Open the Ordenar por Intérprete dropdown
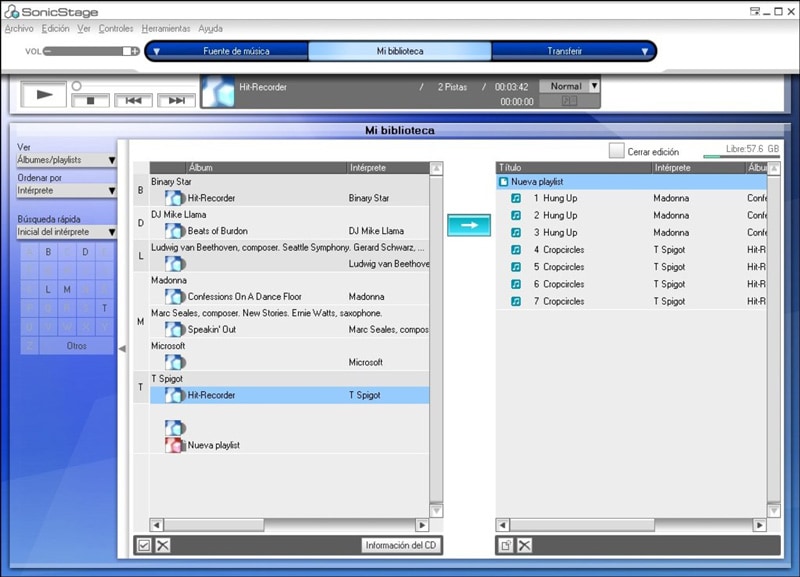Viewport: 800px width, 577px height. click(x=66, y=191)
